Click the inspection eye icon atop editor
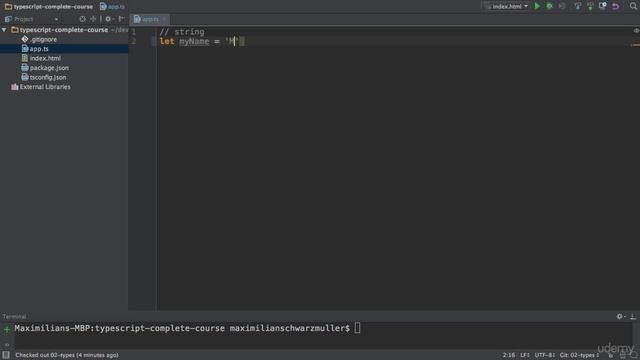 (636, 31)
